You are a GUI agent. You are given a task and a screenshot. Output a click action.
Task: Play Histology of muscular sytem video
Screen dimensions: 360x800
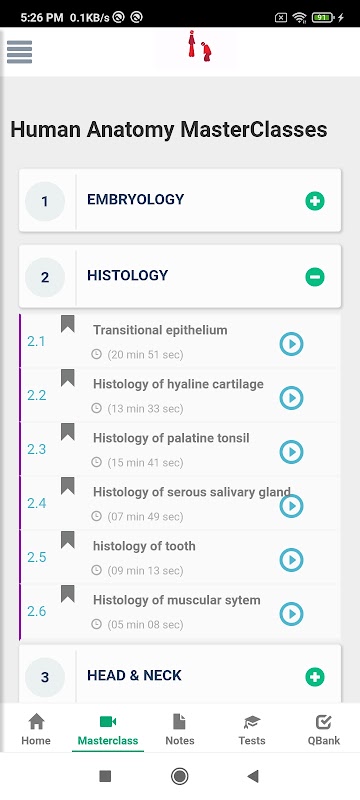(x=292, y=614)
